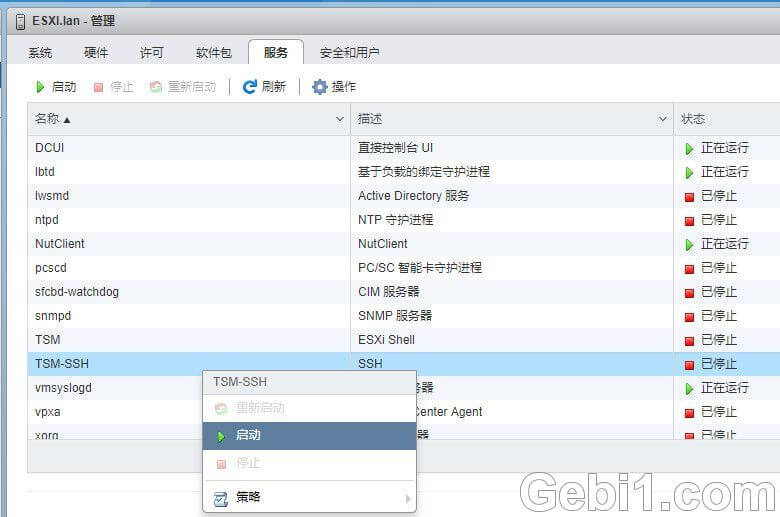This screenshot has height=517, width=780.
Task: Open the 描述 column dropdown arrow
Action: click(x=662, y=119)
